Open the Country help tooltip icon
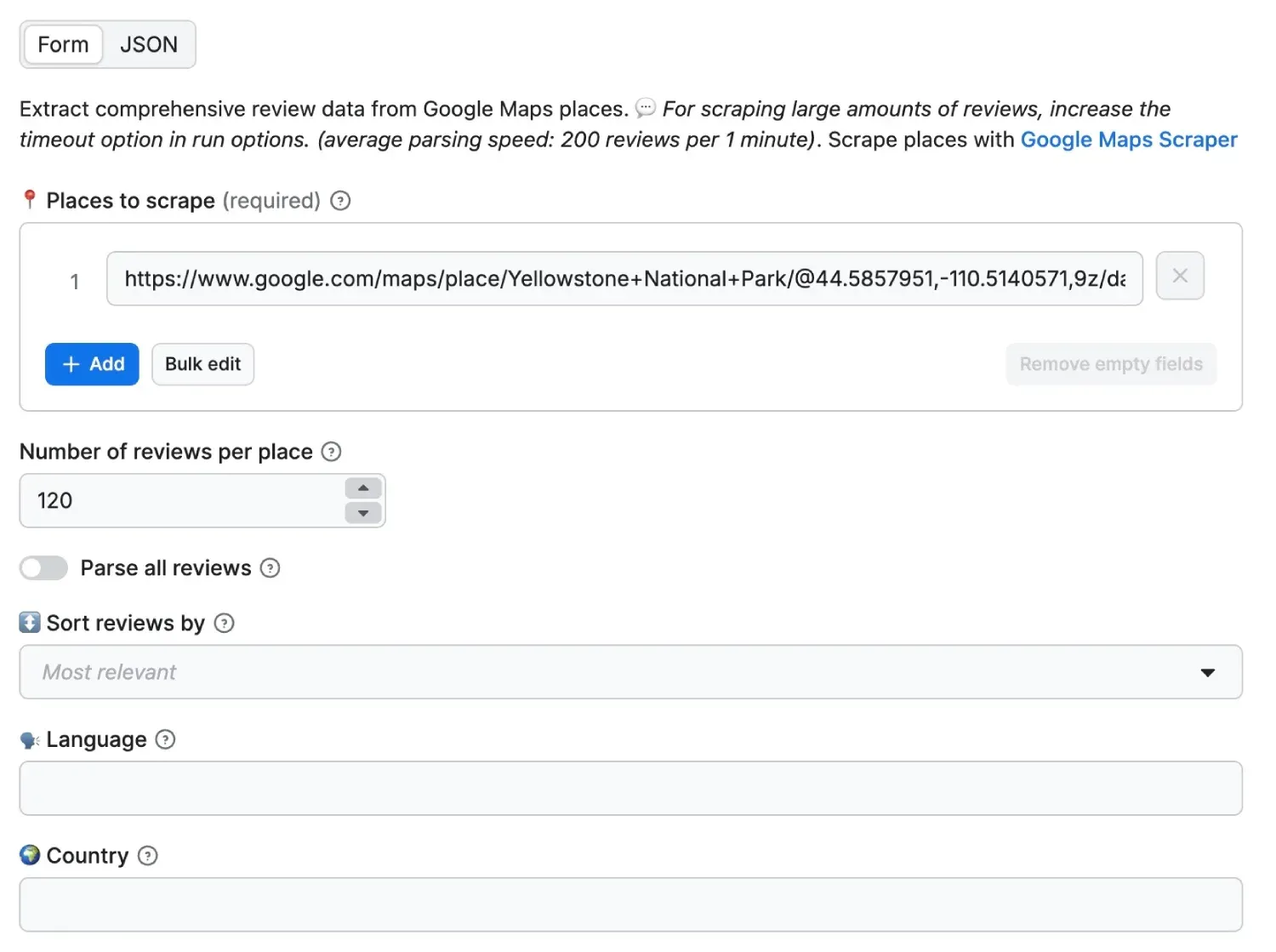Screen dimensions: 1276x952 tap(148, 856)
